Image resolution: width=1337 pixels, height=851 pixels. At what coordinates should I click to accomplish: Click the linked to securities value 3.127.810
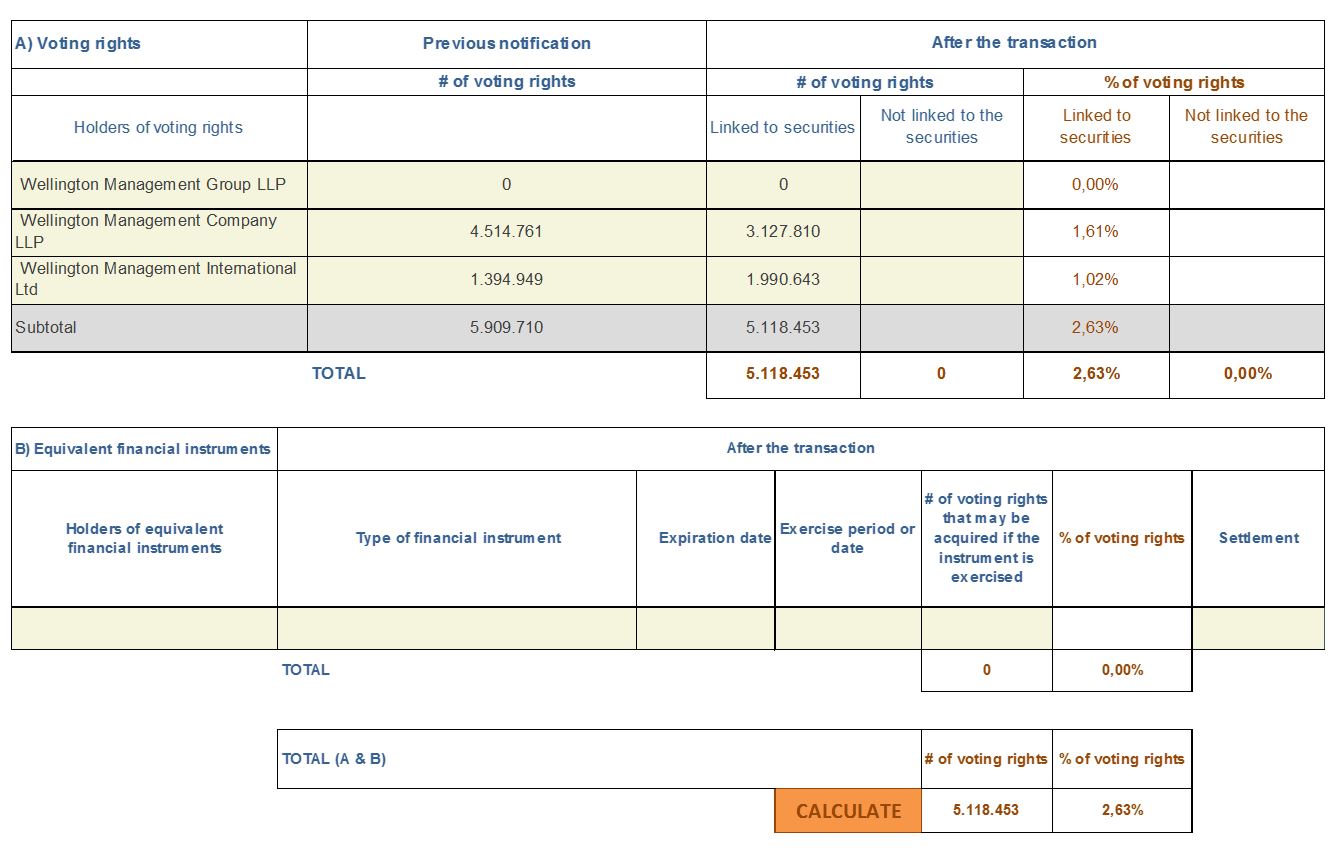pyautogui.click(x=783, y=232)
